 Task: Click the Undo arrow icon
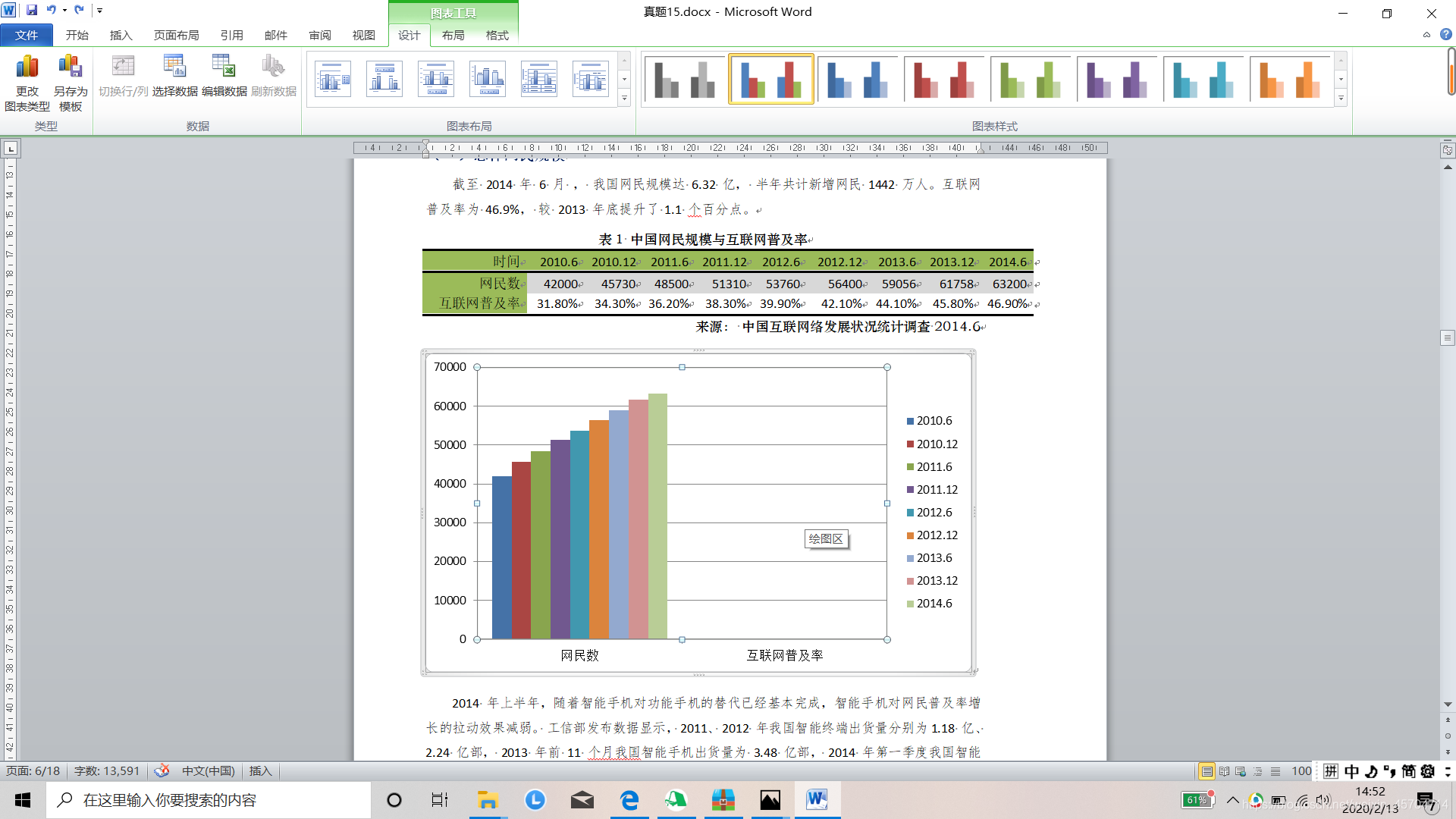click(51, 11)
